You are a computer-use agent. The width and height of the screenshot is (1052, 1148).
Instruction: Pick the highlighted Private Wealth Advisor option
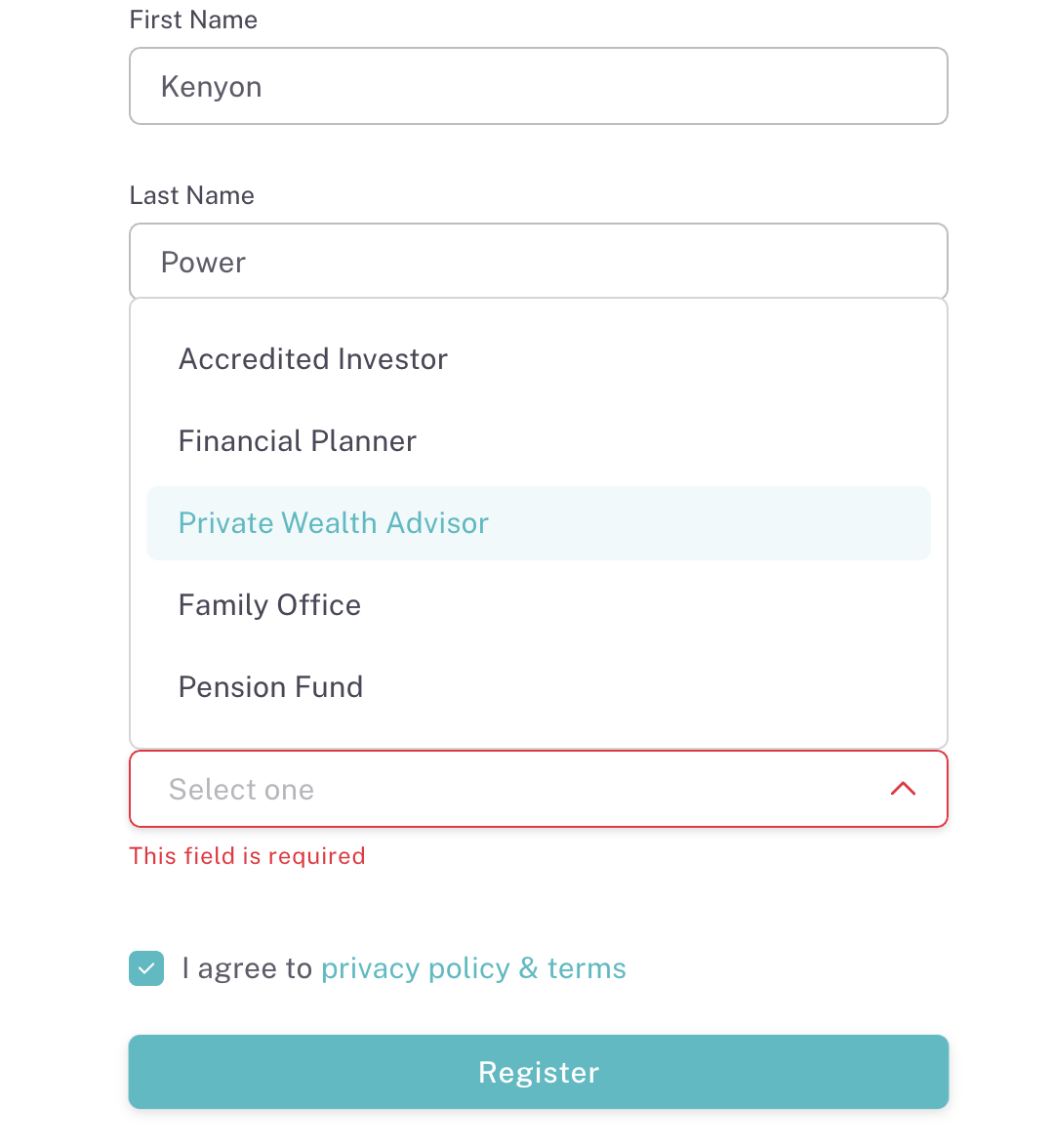click(333, 523)
